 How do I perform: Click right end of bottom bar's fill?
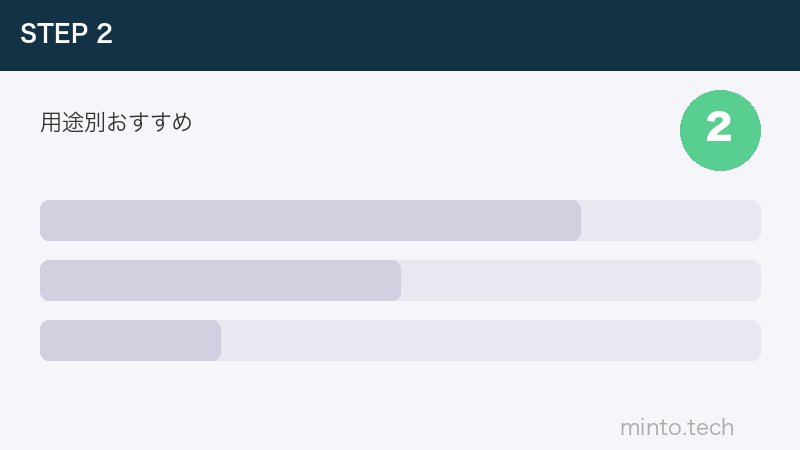coord(215,341)
